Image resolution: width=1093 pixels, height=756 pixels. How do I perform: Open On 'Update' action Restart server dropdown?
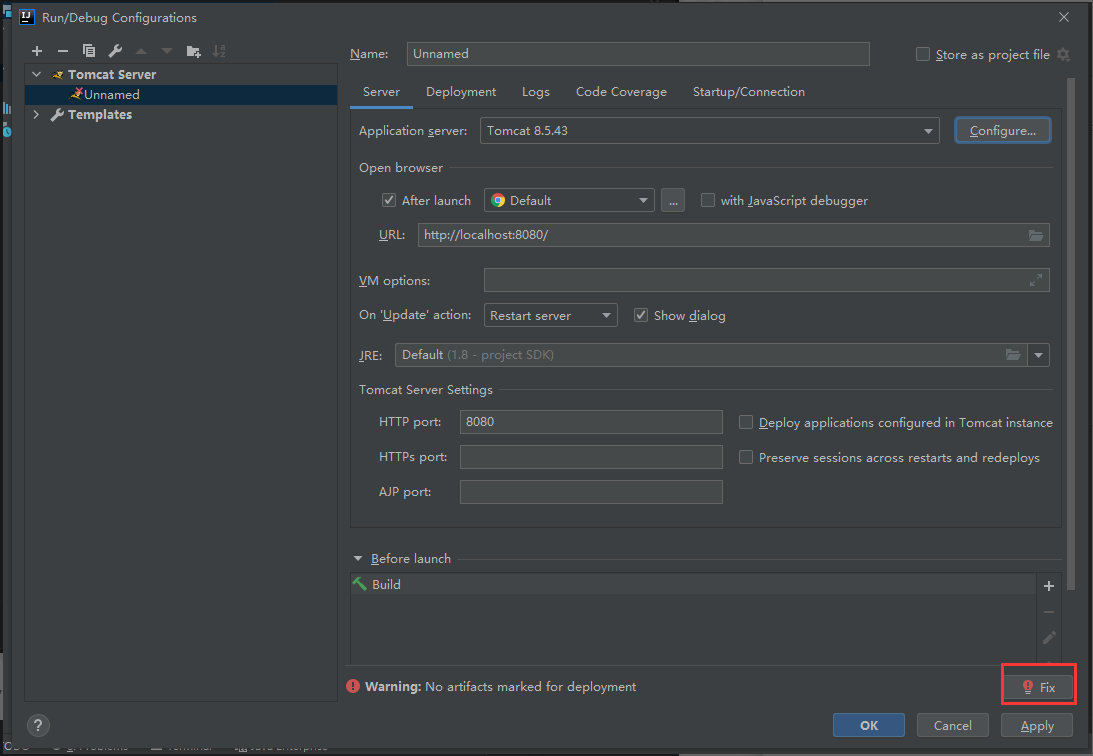pyautogui.click(x=551, y=316)
